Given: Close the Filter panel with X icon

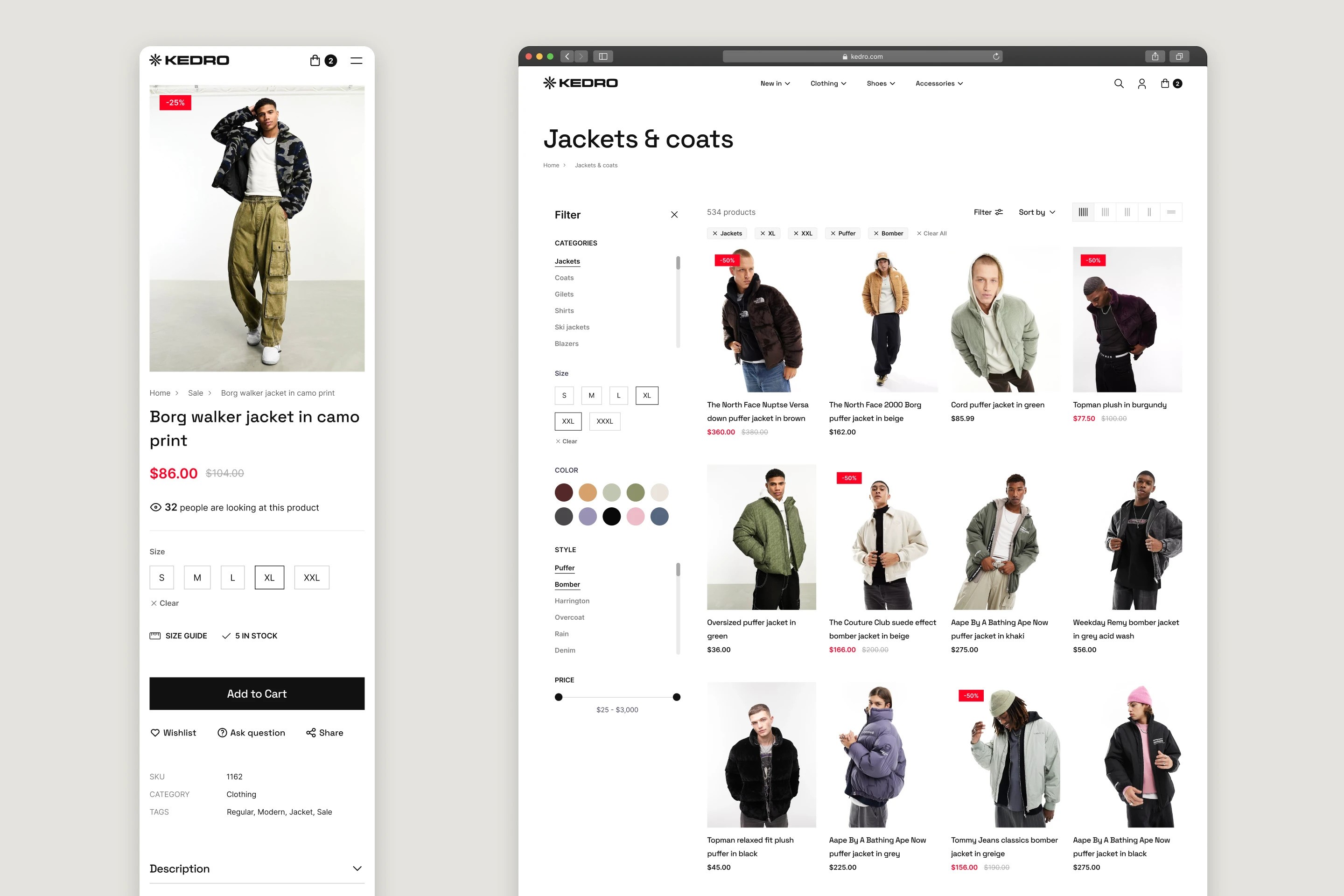Looking at the screenshot, I should [x=674, y=215].
